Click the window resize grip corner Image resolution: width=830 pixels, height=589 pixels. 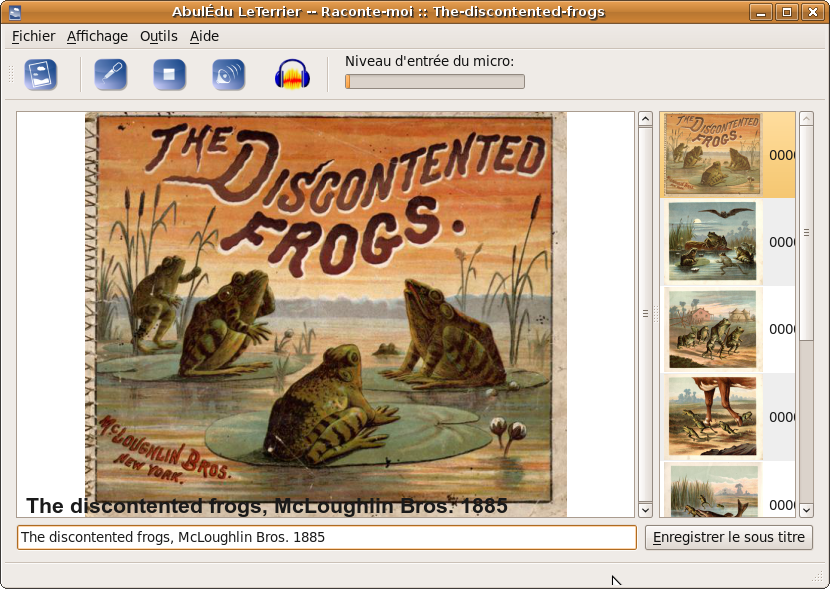818,577
